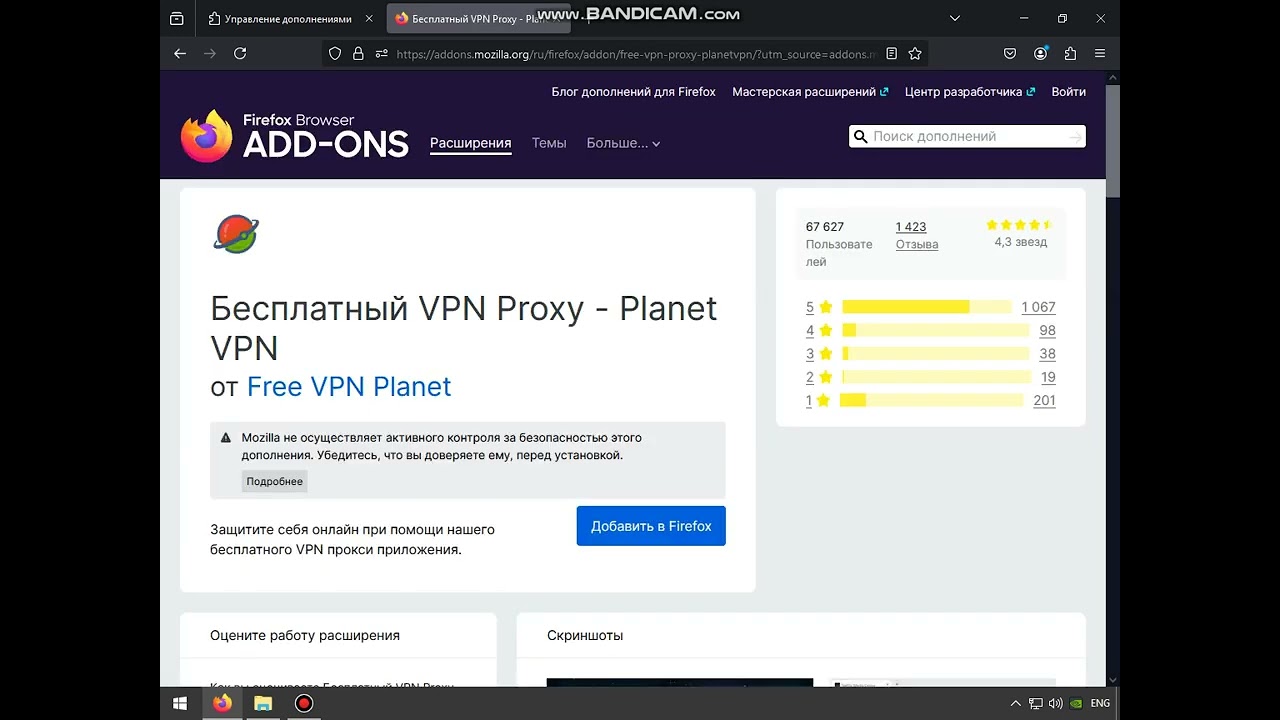Click the 2-star rating bar
Viewport: 1280px width, 720px height.
936,377
